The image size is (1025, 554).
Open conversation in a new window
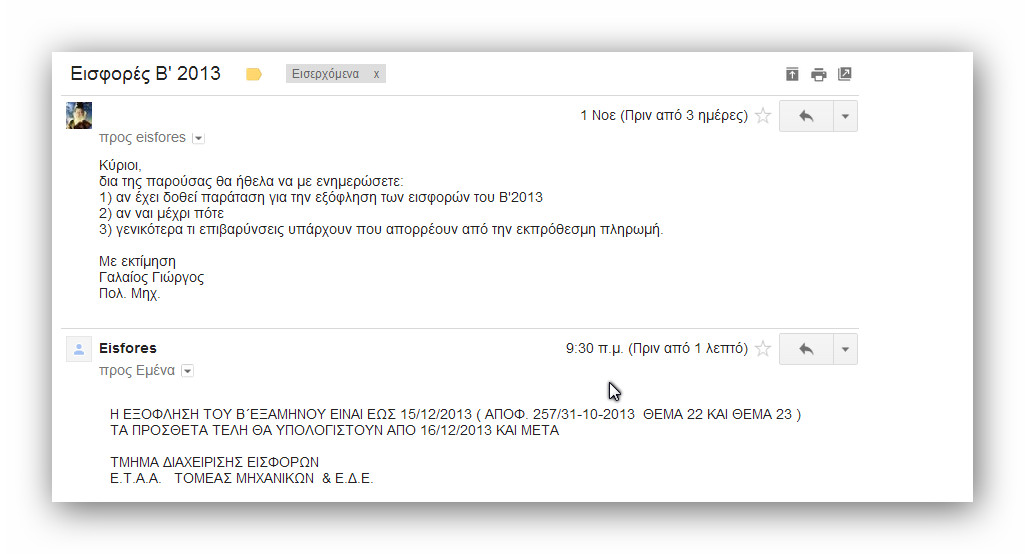click(845, 74)
